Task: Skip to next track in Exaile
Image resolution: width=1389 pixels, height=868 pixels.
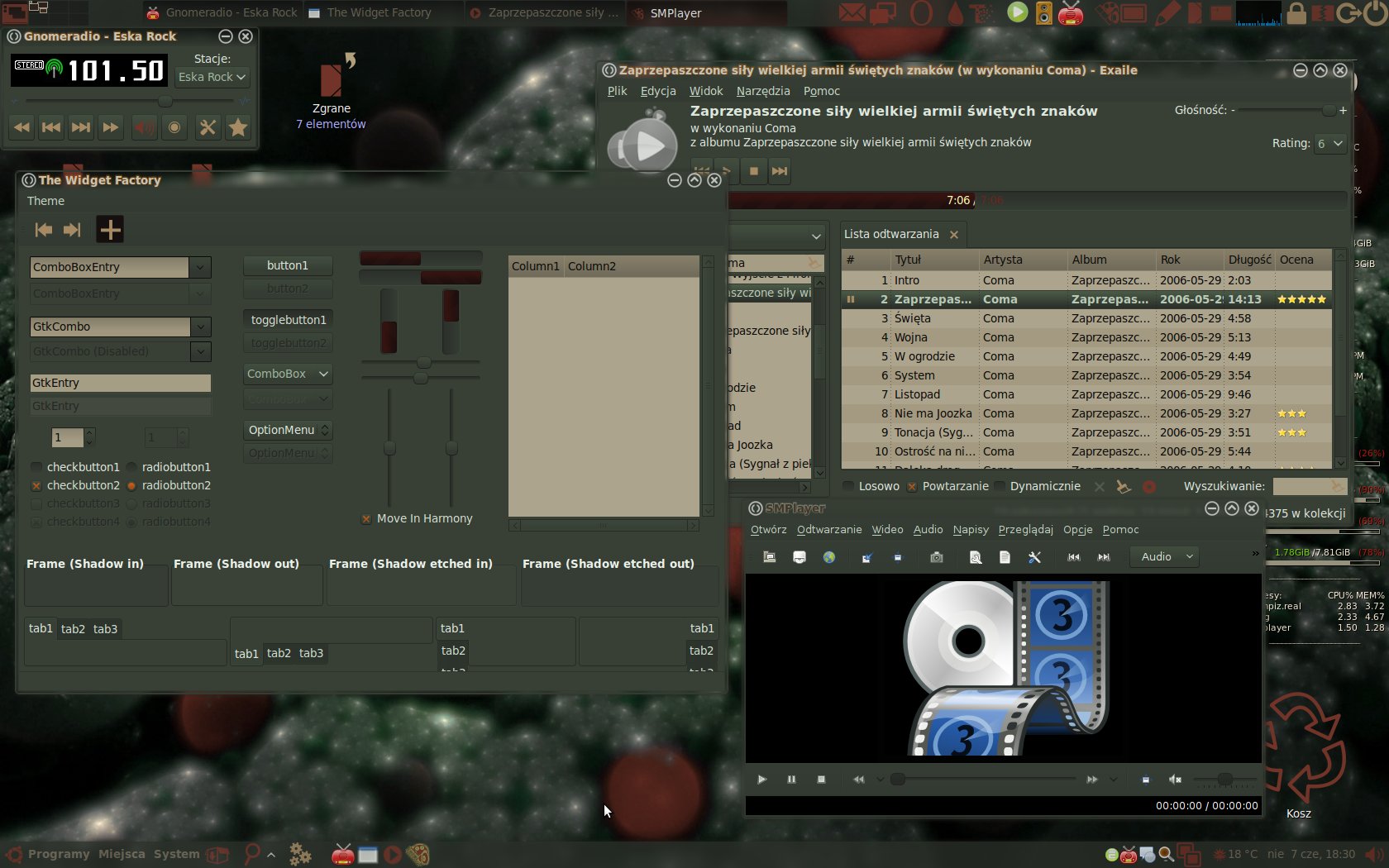Action: (780, 171)
